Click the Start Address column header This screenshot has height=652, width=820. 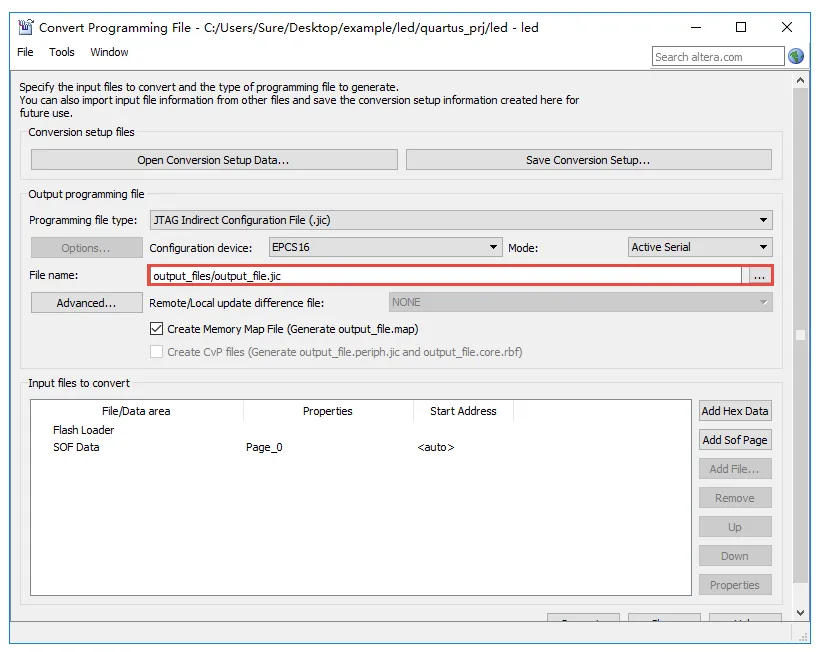click(x=463, y=411)
